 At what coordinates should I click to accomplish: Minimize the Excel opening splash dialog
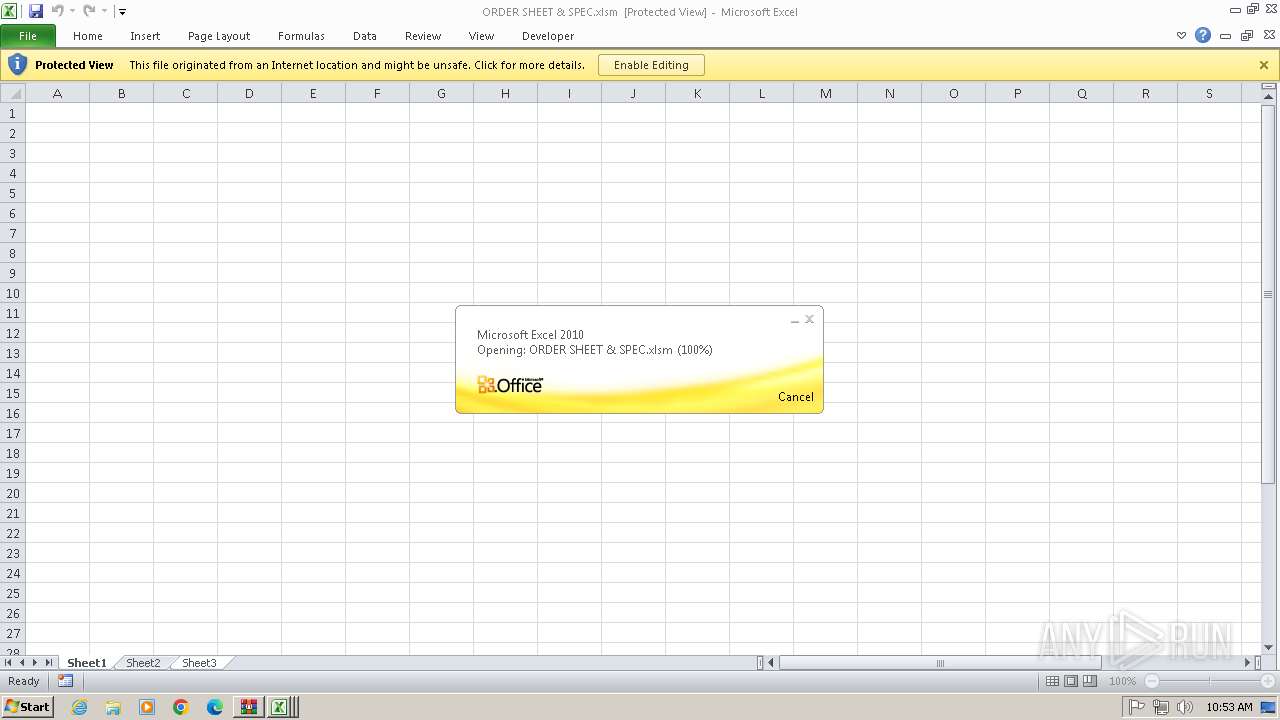[x=795, y=320]
